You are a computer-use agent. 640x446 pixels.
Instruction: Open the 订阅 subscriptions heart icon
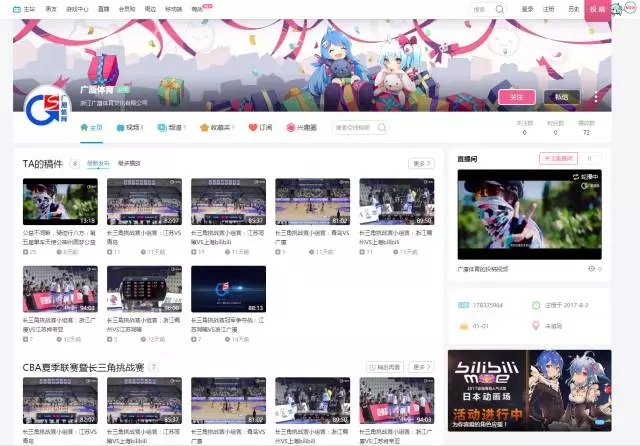pyautogui.click(x=252, y=128)
